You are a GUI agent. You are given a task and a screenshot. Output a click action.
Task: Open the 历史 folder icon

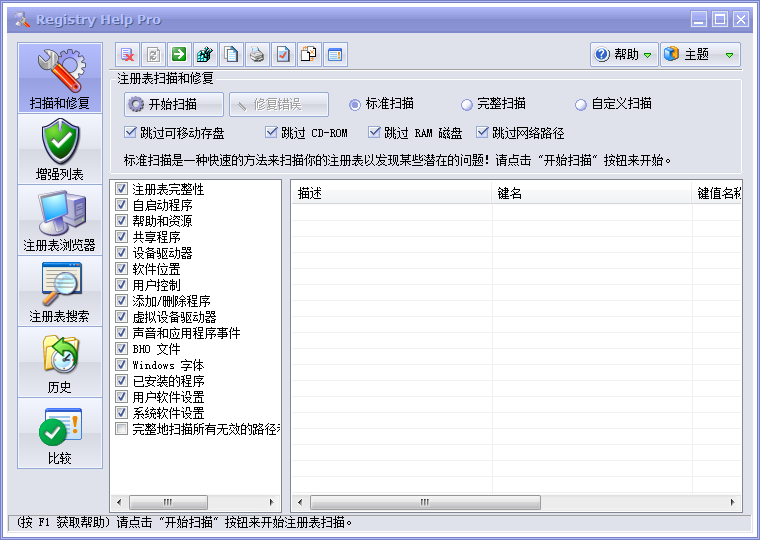[60, 363]
